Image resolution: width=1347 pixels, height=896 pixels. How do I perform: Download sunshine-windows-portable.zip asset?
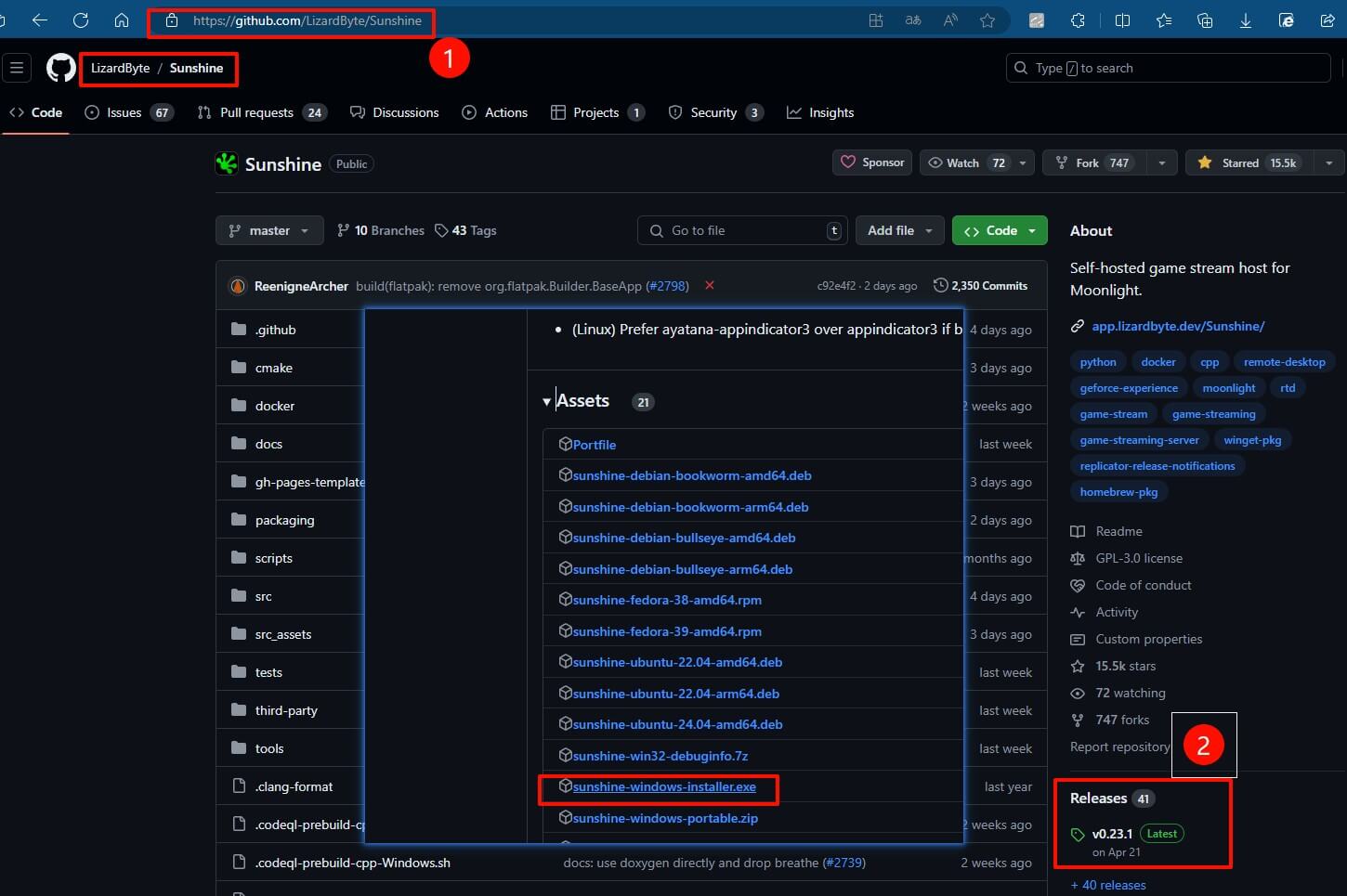pos(665,818)
